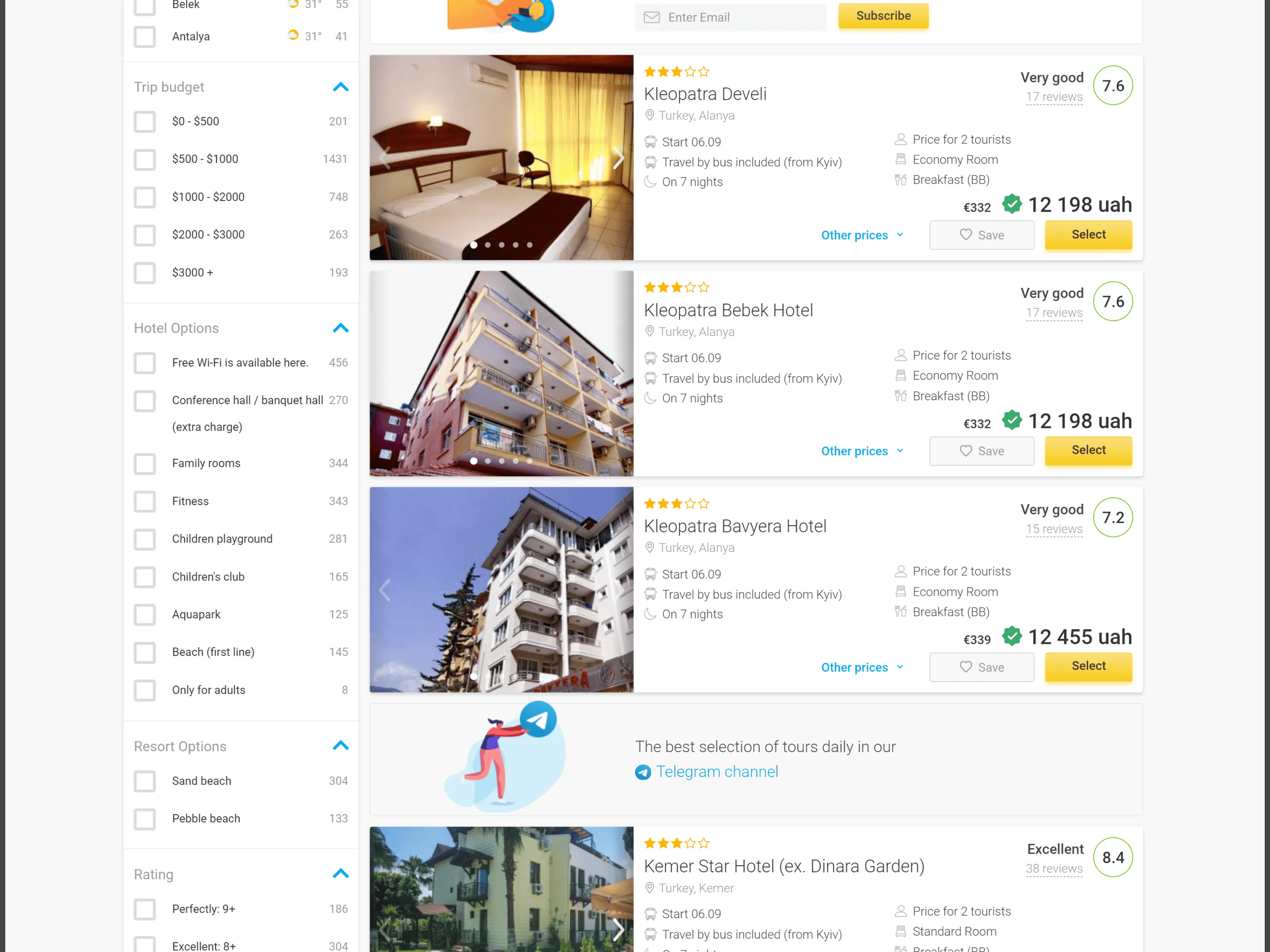The image size is (1270, 952).
Task: Check the $500 - $1000 budget filter
Action: coord(145,159)
